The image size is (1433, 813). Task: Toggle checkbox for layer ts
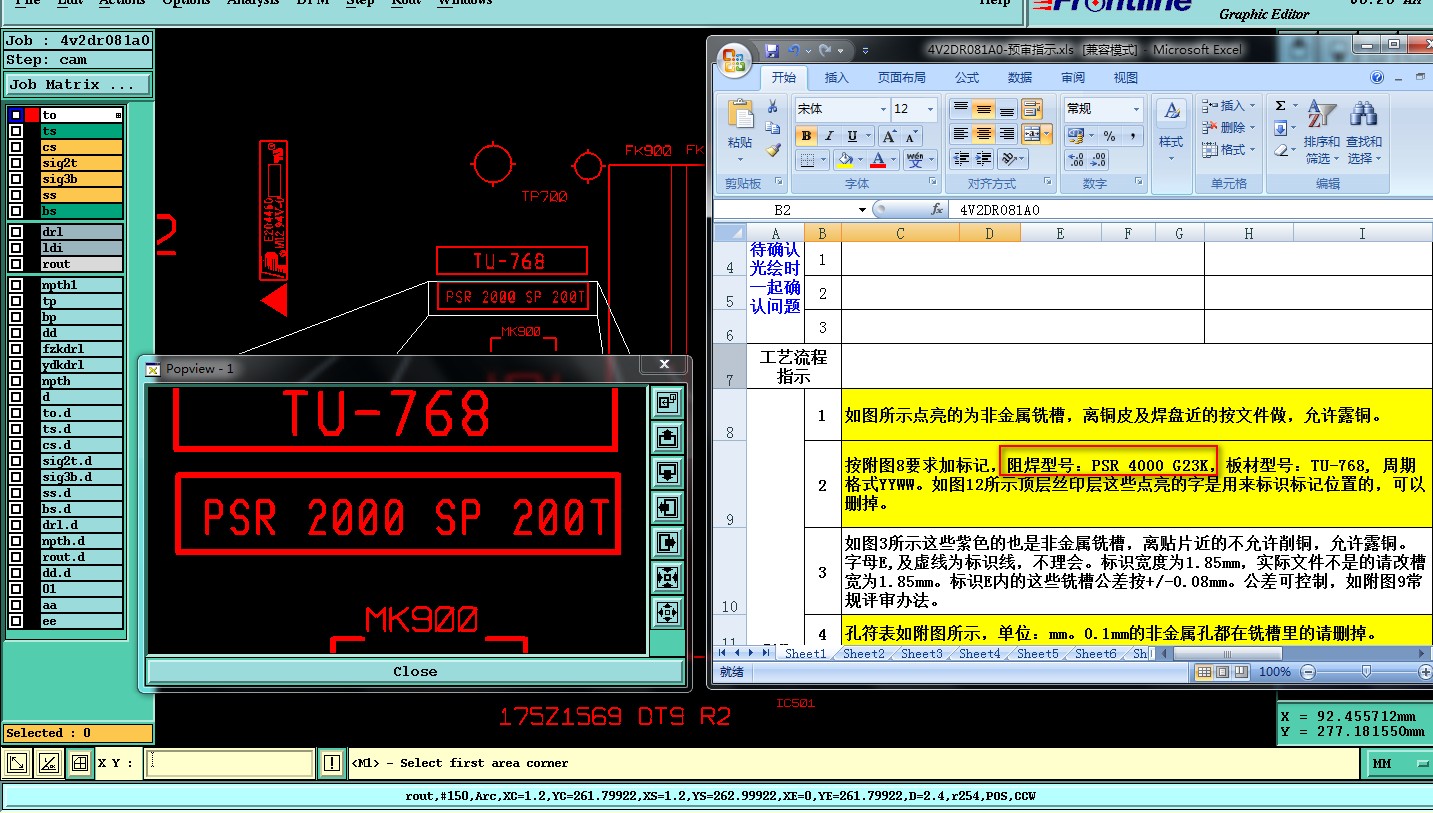(15, 131)
